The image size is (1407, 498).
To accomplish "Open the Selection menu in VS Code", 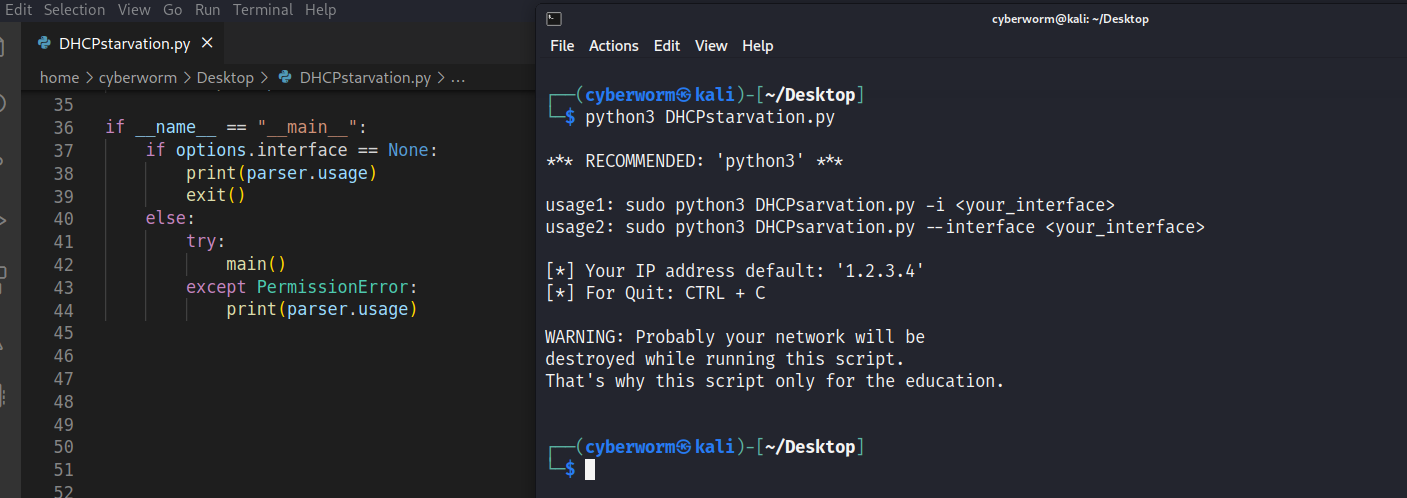I will click(74, 10).
